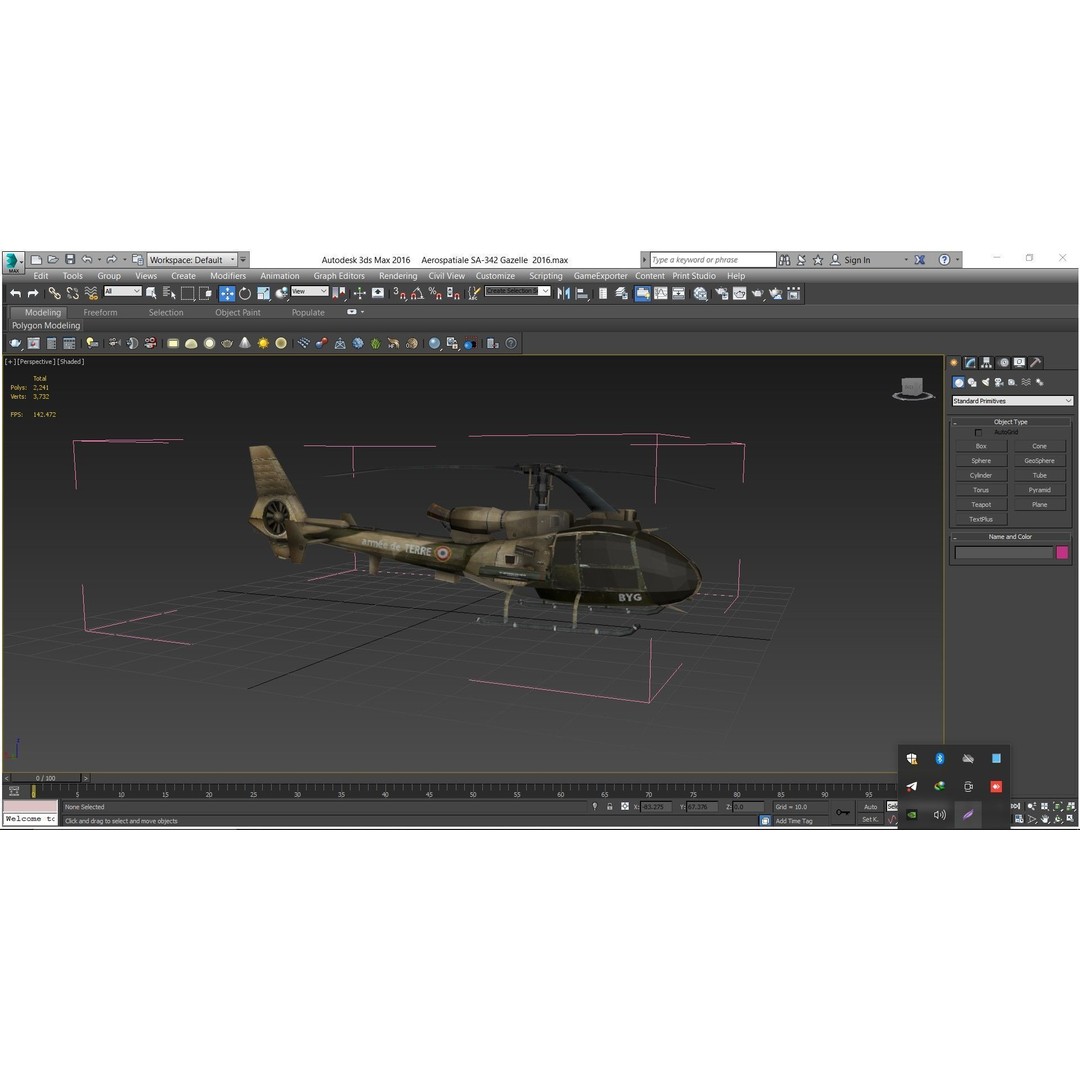This screenshot has width=1080, height=1080.
Task: Click the Mirror tool icon
Action: coord(563,293)
